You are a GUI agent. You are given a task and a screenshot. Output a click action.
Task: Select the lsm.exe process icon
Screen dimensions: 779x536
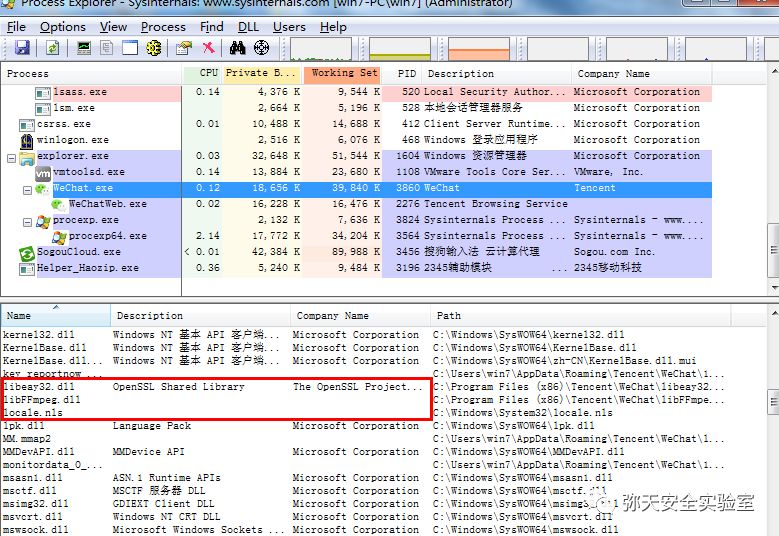43,109
